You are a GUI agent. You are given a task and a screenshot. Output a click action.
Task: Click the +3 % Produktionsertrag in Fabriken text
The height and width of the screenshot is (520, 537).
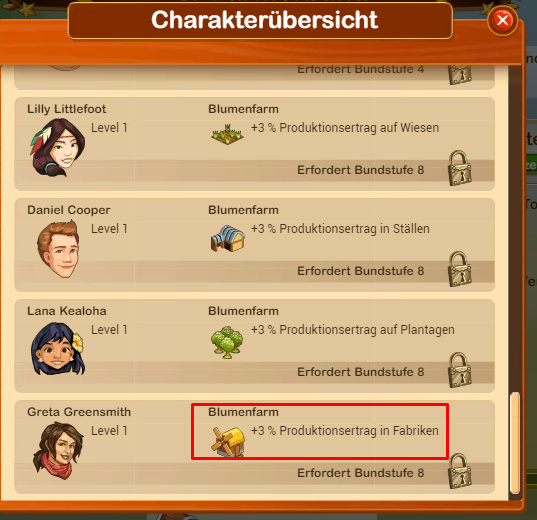point(345,431)
